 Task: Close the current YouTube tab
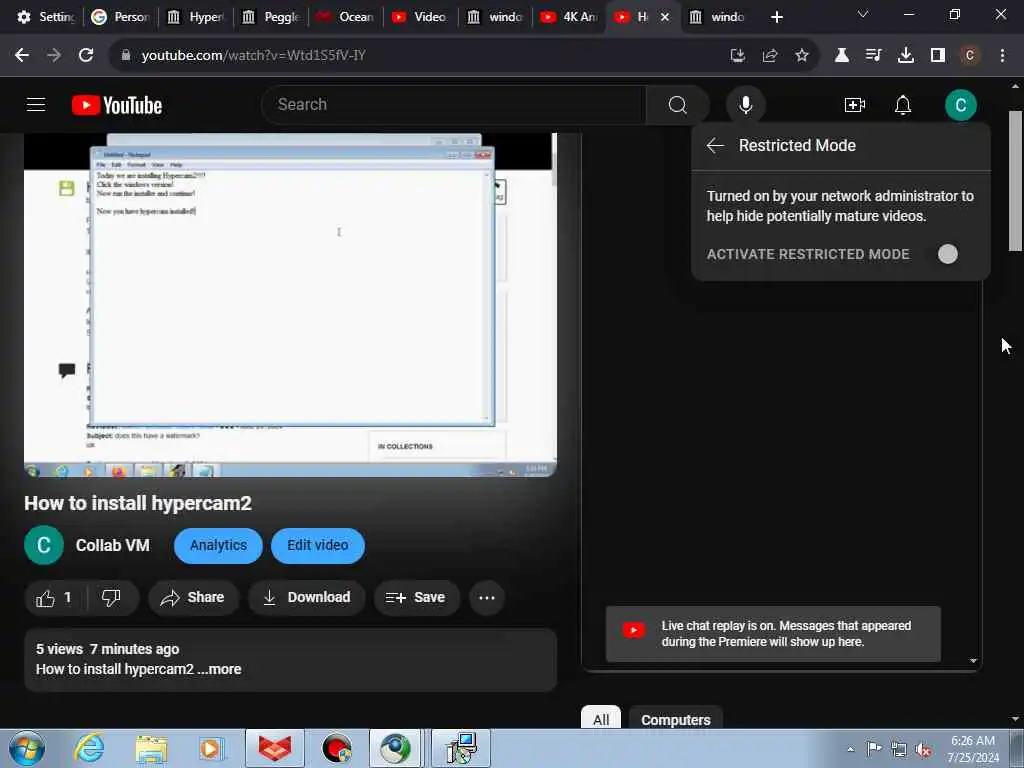point(665,17)
